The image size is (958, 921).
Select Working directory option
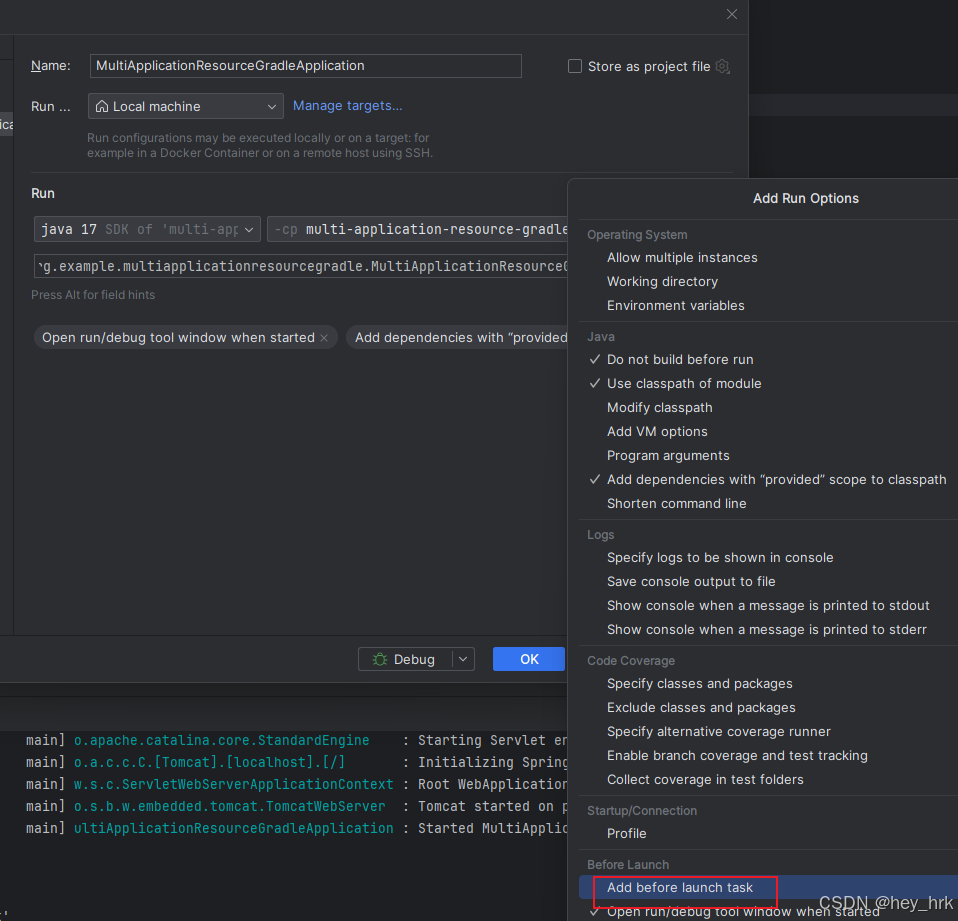pos(662,282)
